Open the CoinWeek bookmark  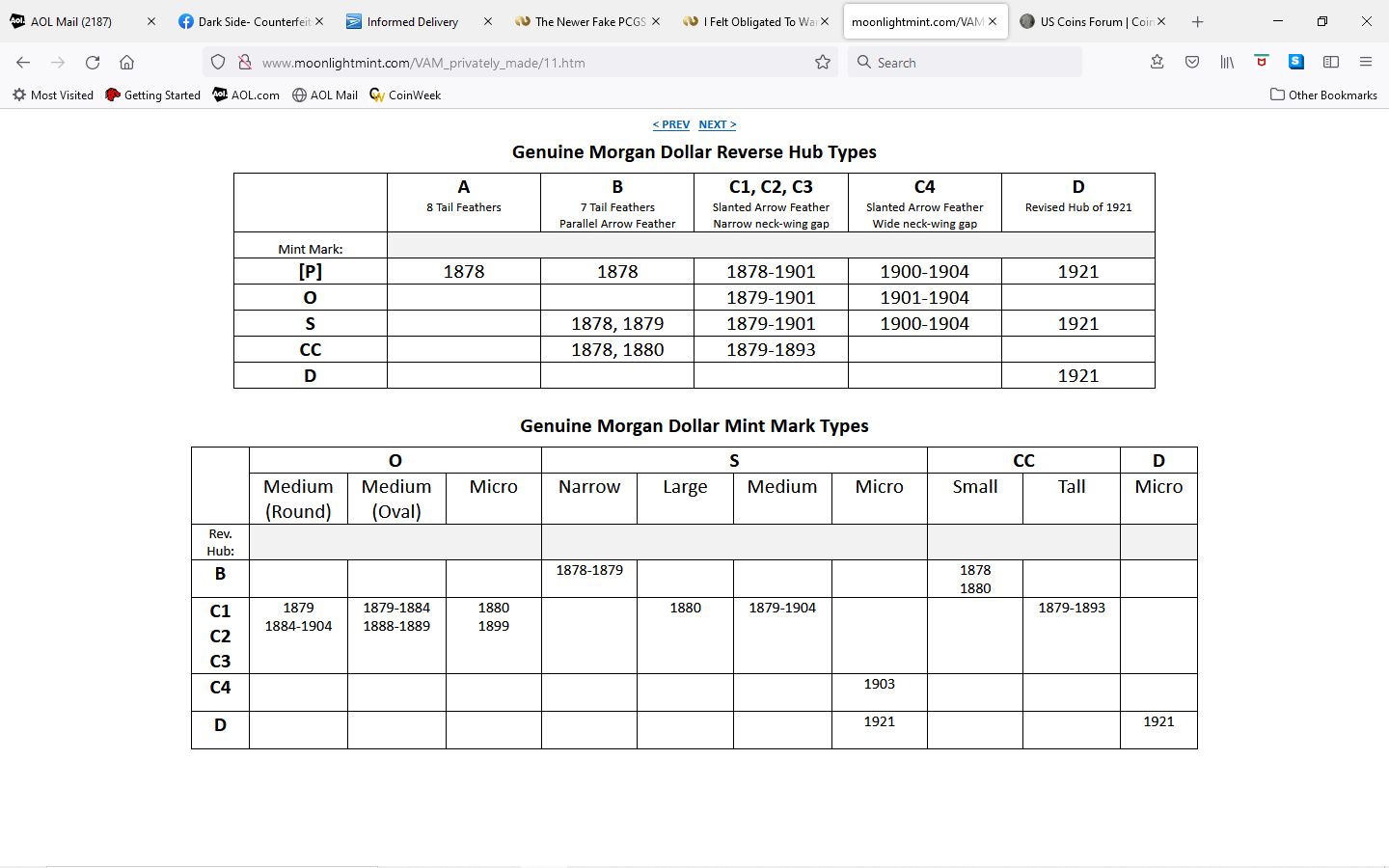click(x=405, y=95)
